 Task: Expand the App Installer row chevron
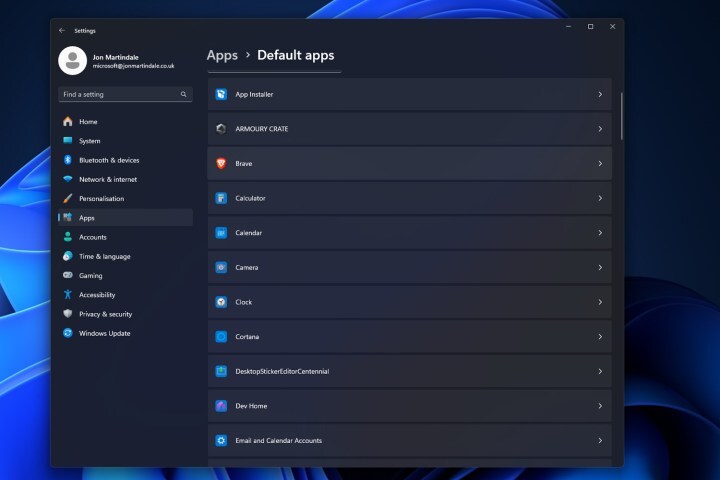[600, 94]
